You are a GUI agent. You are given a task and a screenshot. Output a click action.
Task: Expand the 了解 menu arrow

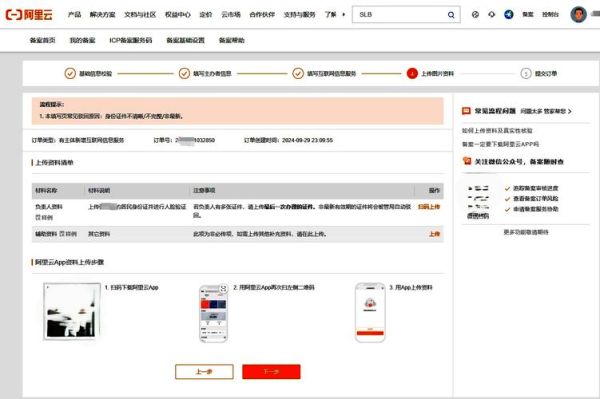coord(343,15)
